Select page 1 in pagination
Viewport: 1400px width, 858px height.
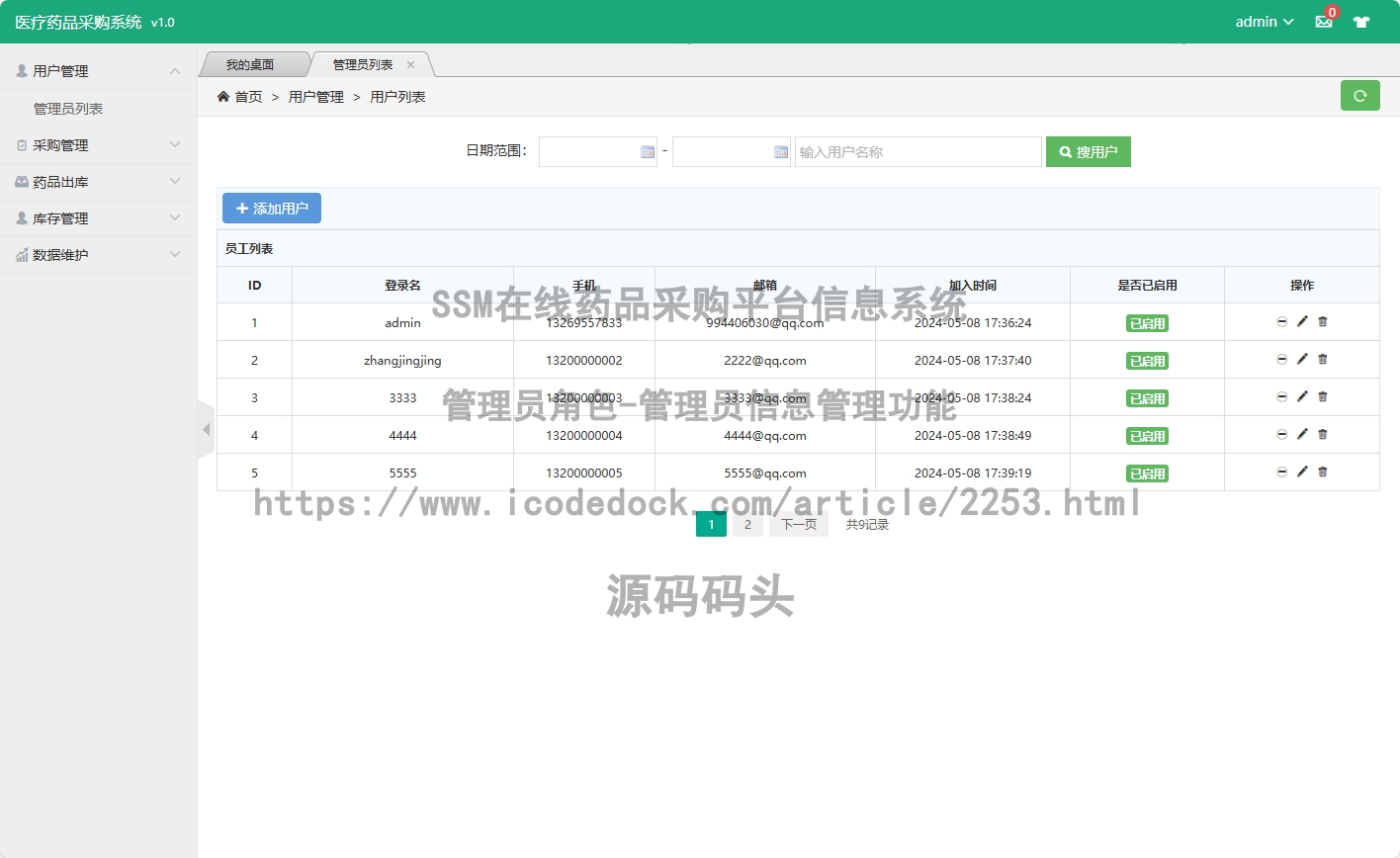click(x=711, y=525)
